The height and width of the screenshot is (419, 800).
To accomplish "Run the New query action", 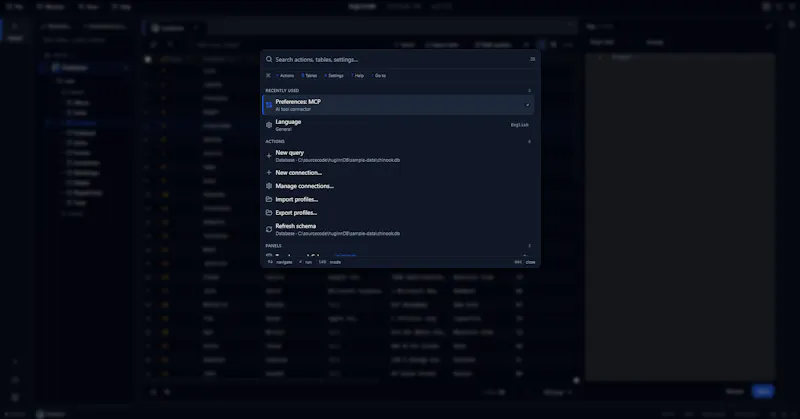I will pyautogui.click(x=398, y=156).
